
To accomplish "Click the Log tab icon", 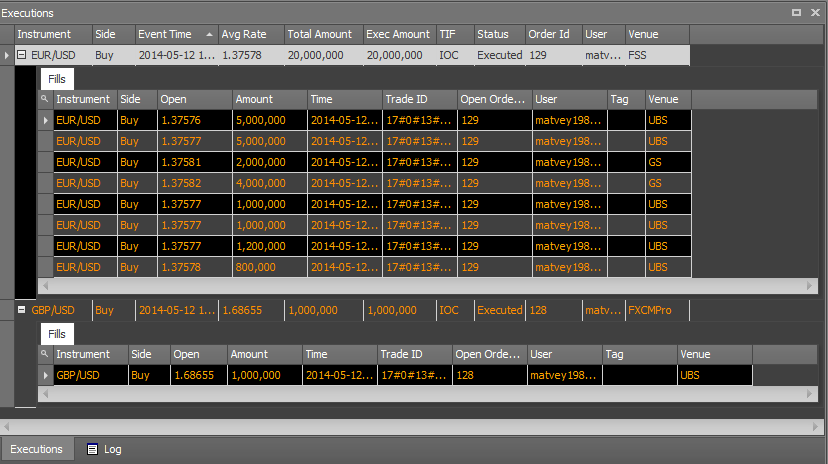I will coord(92,449).
